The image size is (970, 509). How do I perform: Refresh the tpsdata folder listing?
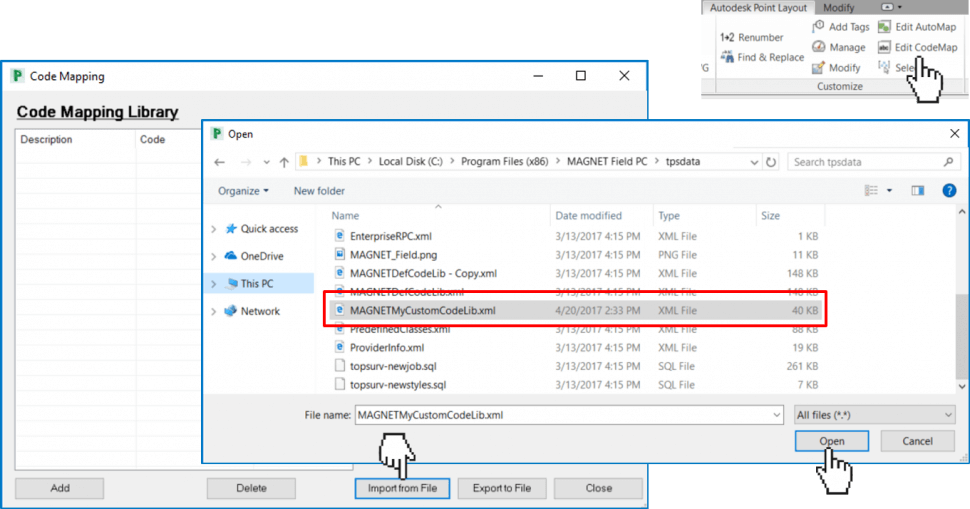tap(771, 162)
